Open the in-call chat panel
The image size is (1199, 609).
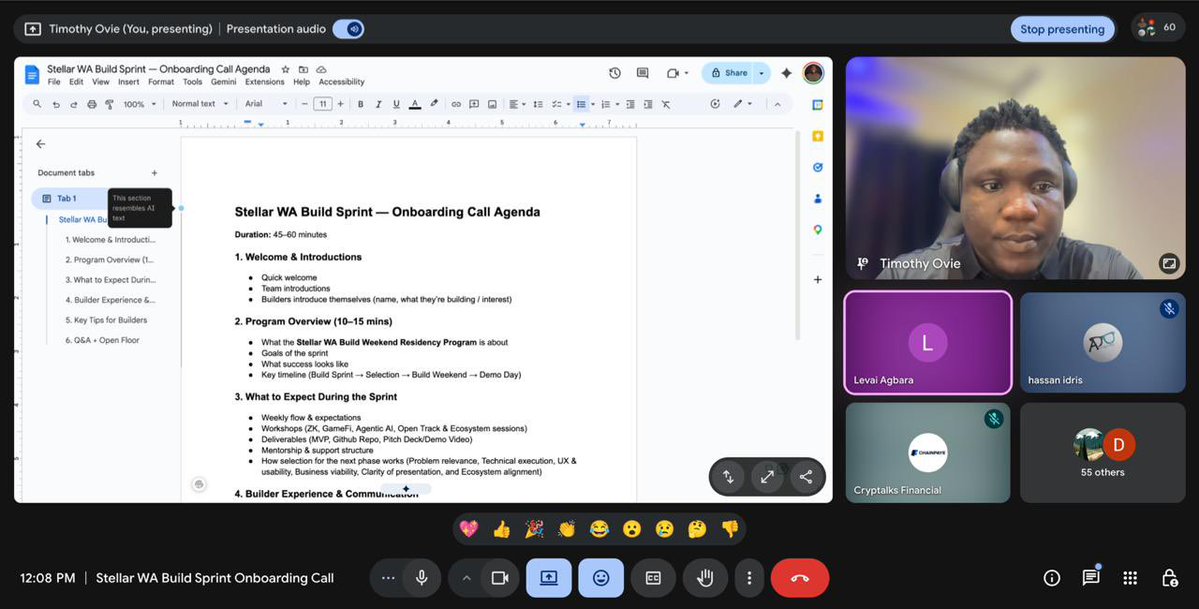[1091, 578]
